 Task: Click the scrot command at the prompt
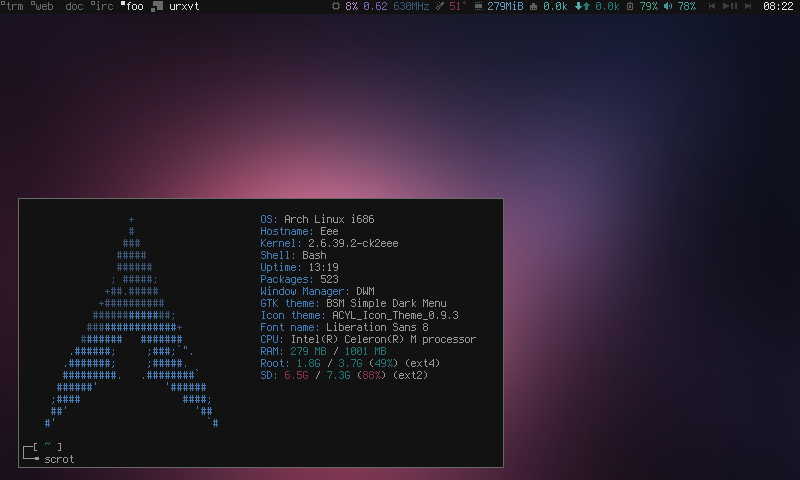pyautogui.click(x=59, y=460)
